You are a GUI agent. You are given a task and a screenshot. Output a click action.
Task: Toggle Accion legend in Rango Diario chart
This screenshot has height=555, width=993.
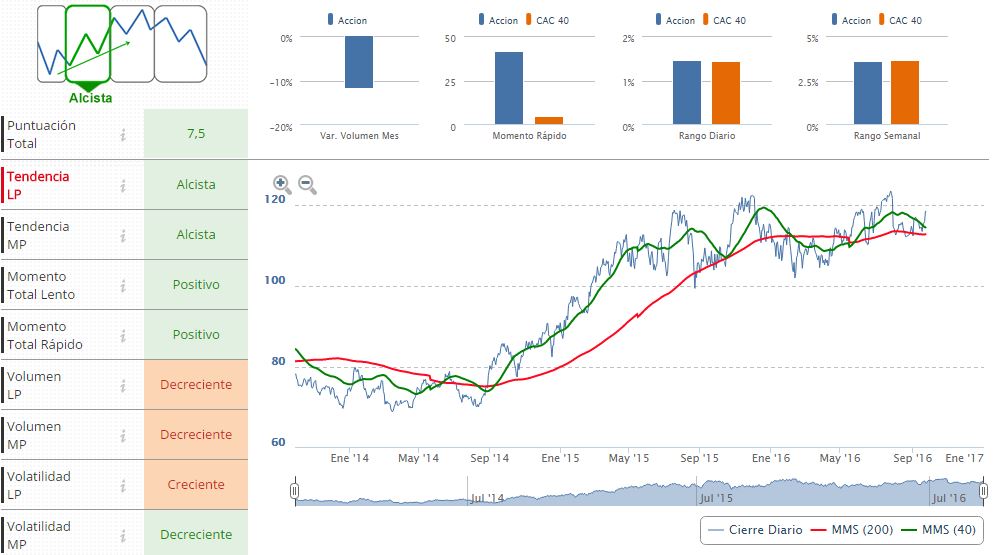pos(676,20)
